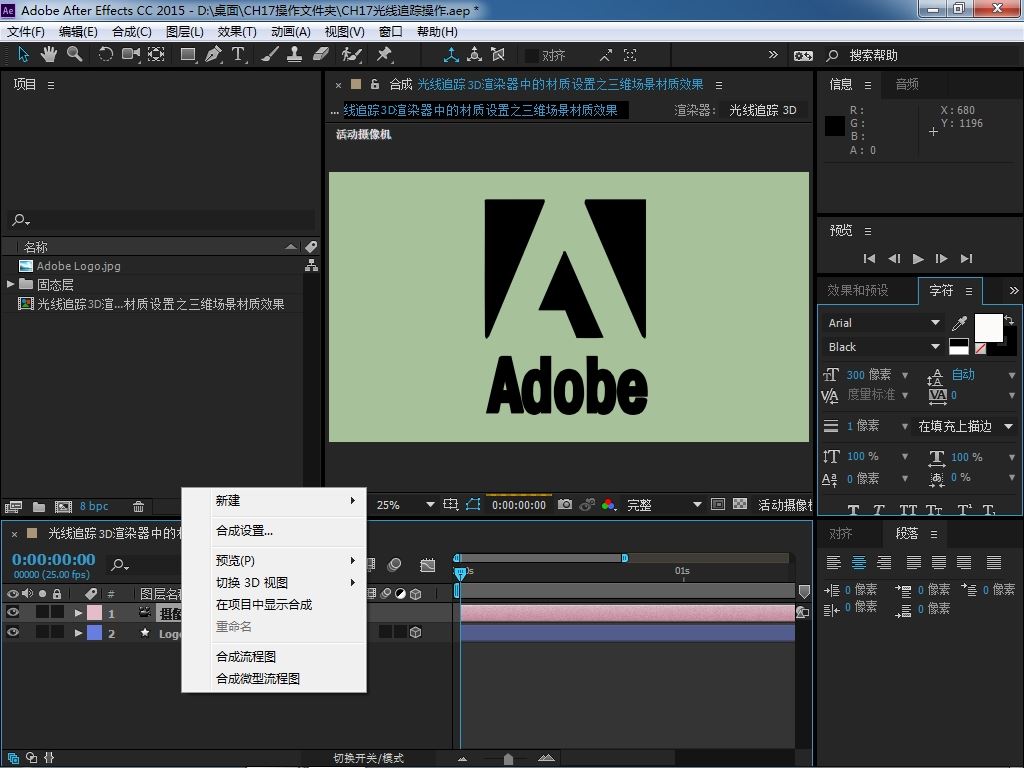Image resolution: width=1024 pixels, height=768 pixels.
Task: Create a new composition from Project panel
Action: (x=63, y=506)
